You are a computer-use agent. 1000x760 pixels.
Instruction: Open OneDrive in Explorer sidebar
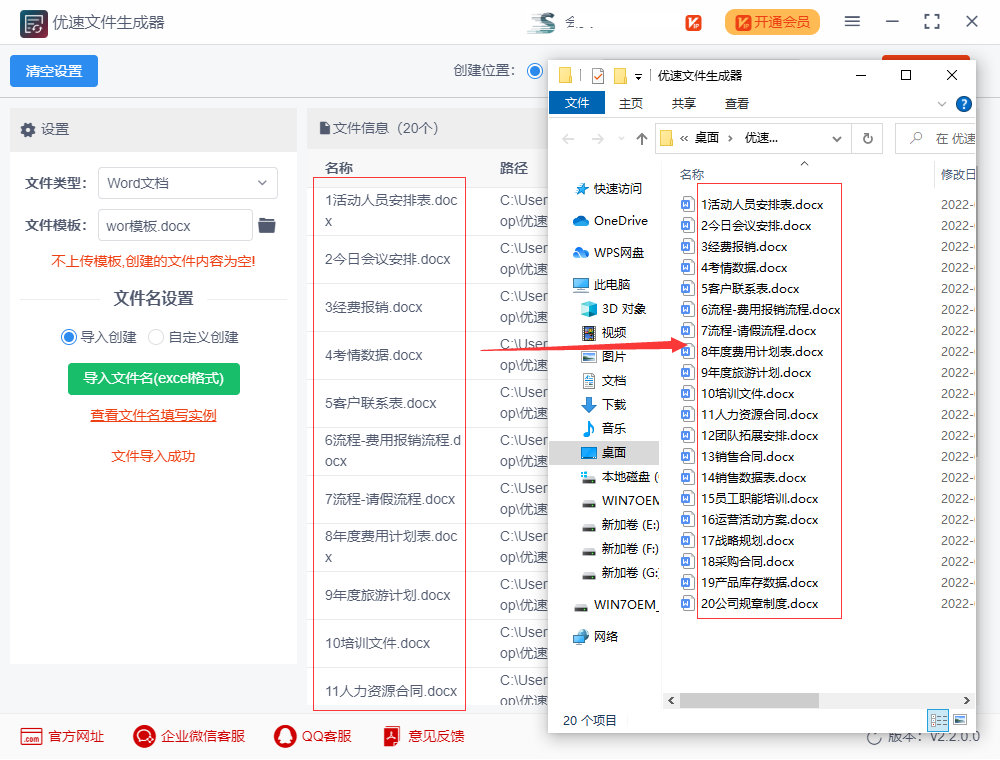[x=610, y=221]
